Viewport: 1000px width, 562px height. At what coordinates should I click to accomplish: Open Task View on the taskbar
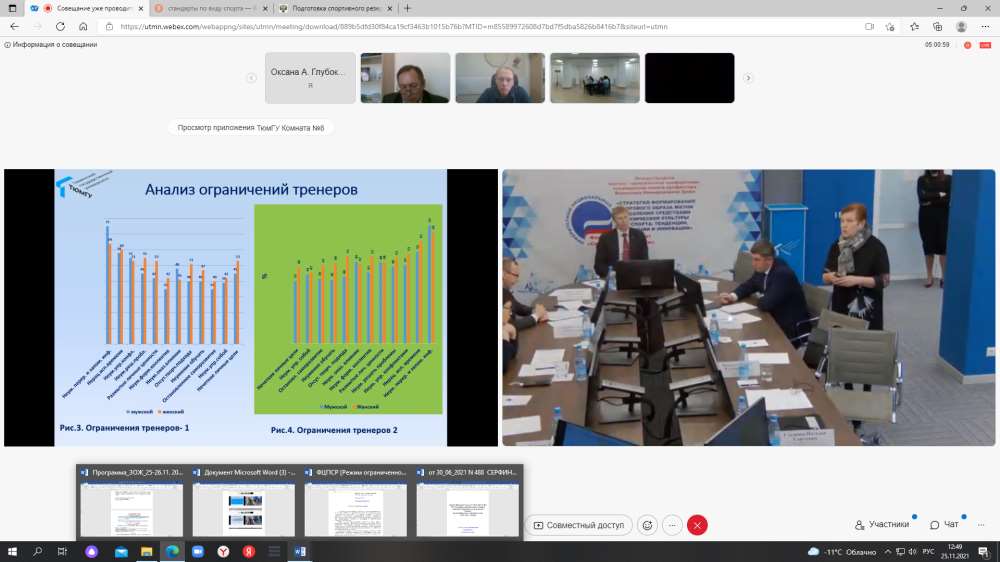pos(62,552)
